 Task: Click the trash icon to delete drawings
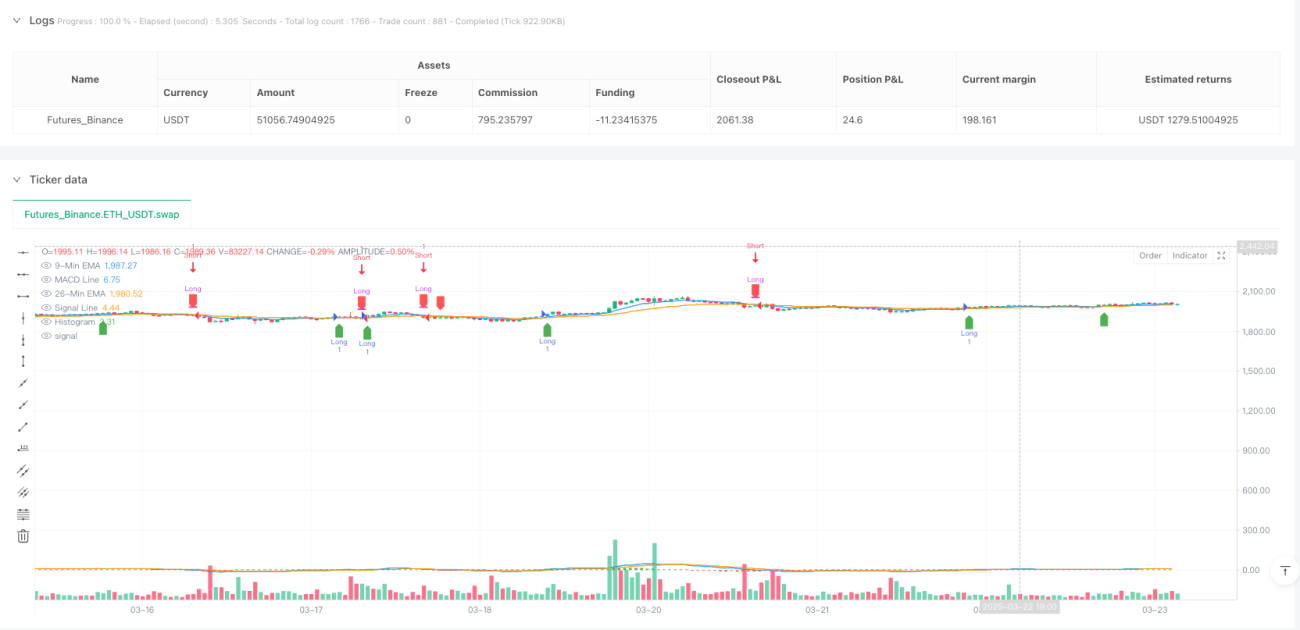(23, 536)
